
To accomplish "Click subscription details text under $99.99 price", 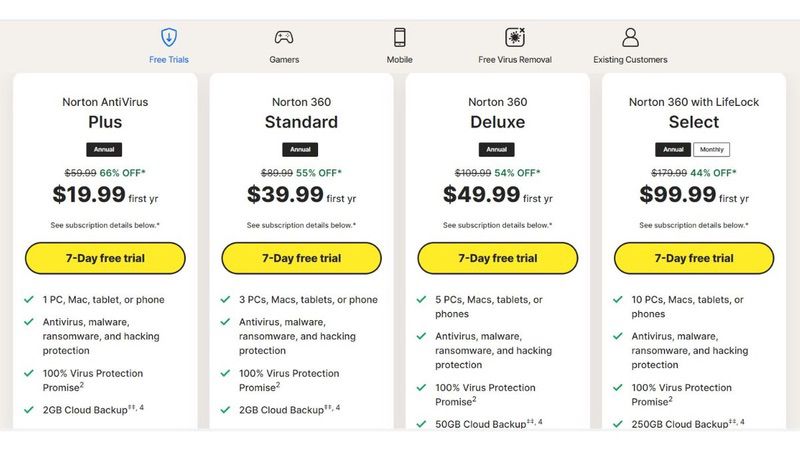I will pos(694,225).
